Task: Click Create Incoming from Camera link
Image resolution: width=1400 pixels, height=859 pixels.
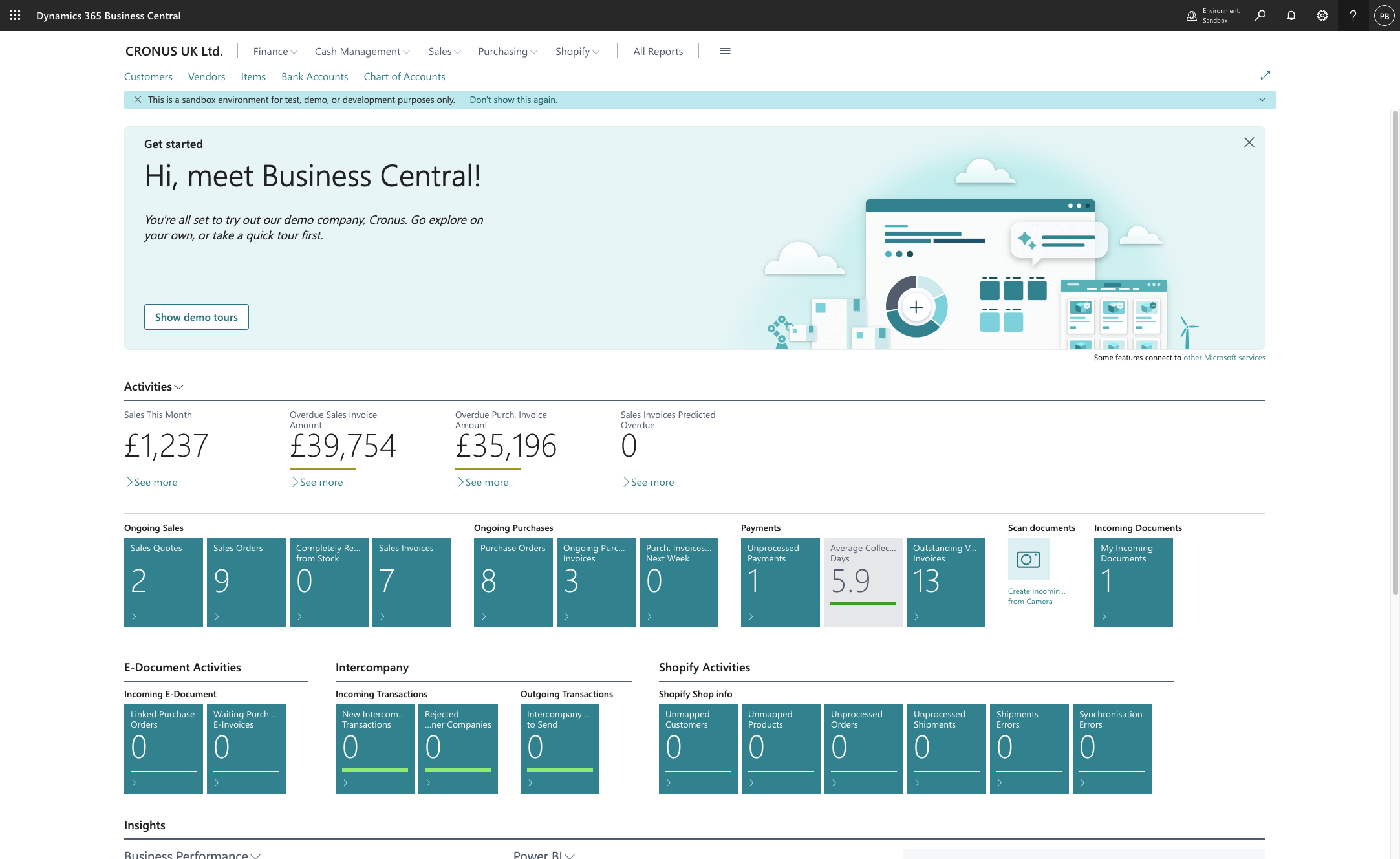Action: pyautogui.click(x=1037, y=596)
